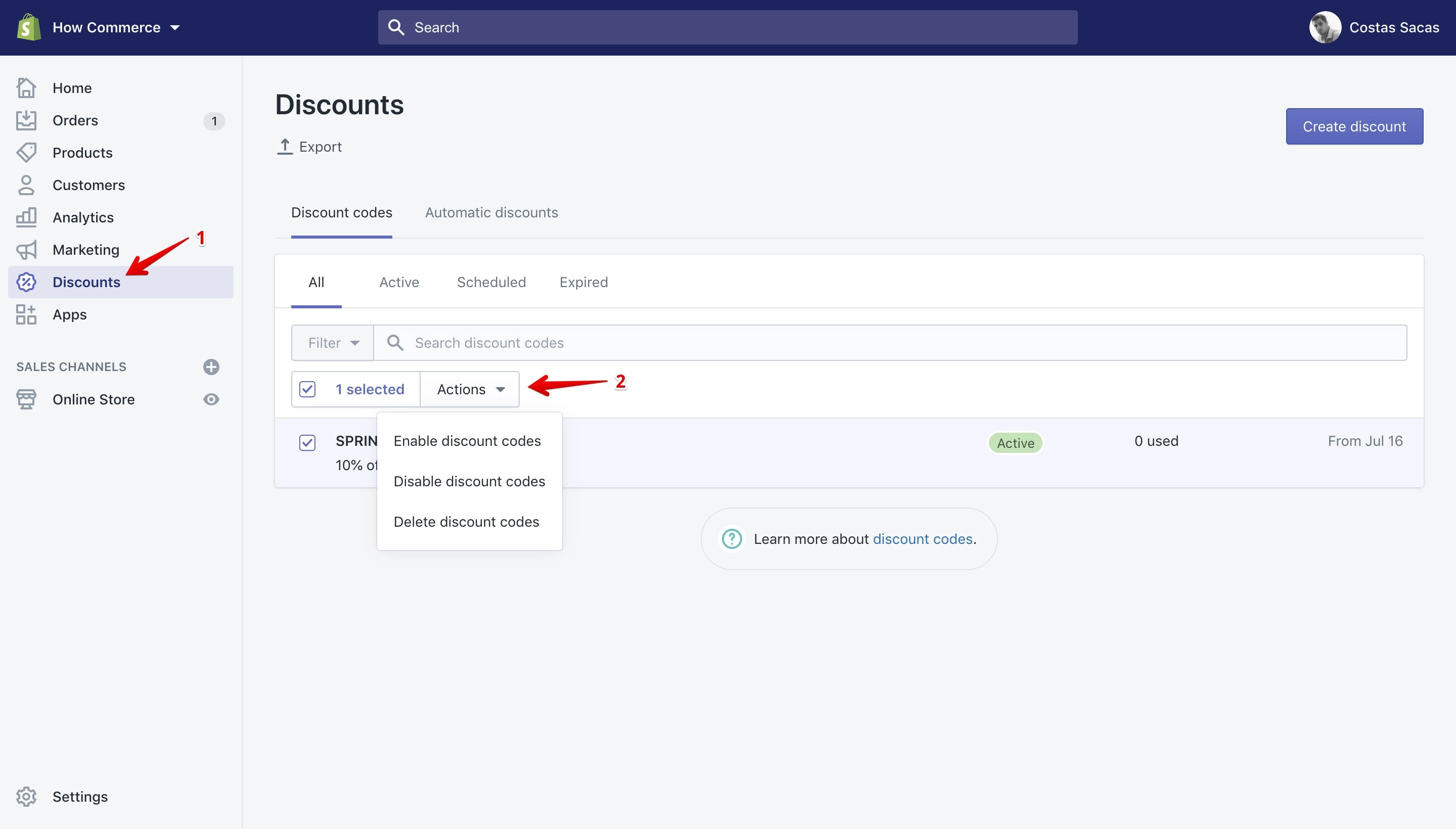Image resolution: width=1456 pixels, height=829 pixels.
Task: Switch to the Discount codes tab
Action: [342, 212]
